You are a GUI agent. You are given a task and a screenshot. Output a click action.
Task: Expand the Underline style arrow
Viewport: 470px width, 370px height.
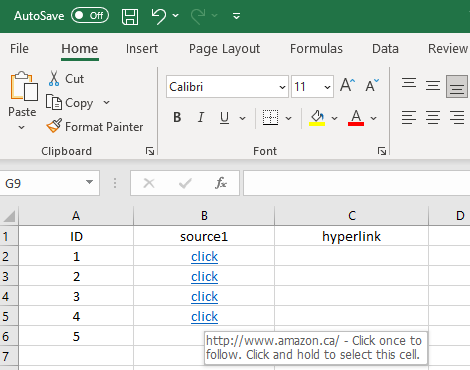coord(243,118)
